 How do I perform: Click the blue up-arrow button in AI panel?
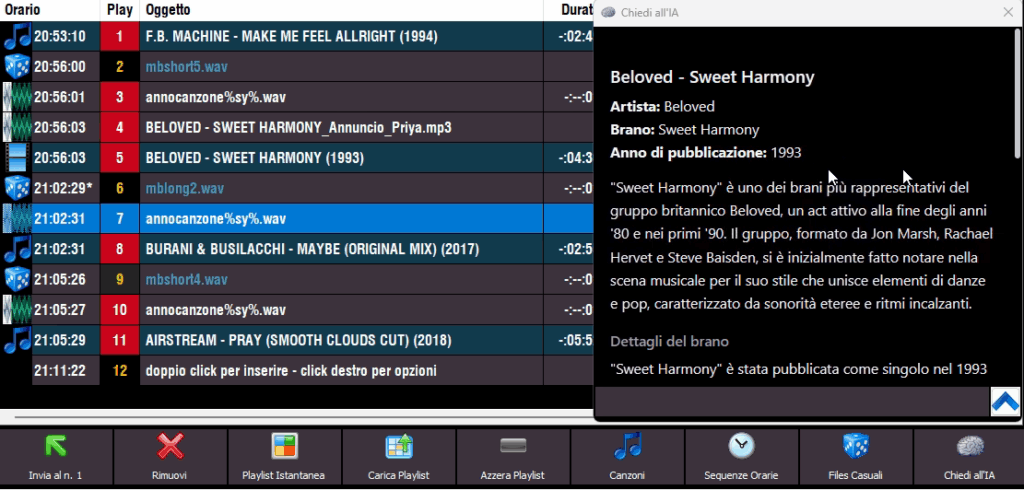[1004, 401]
